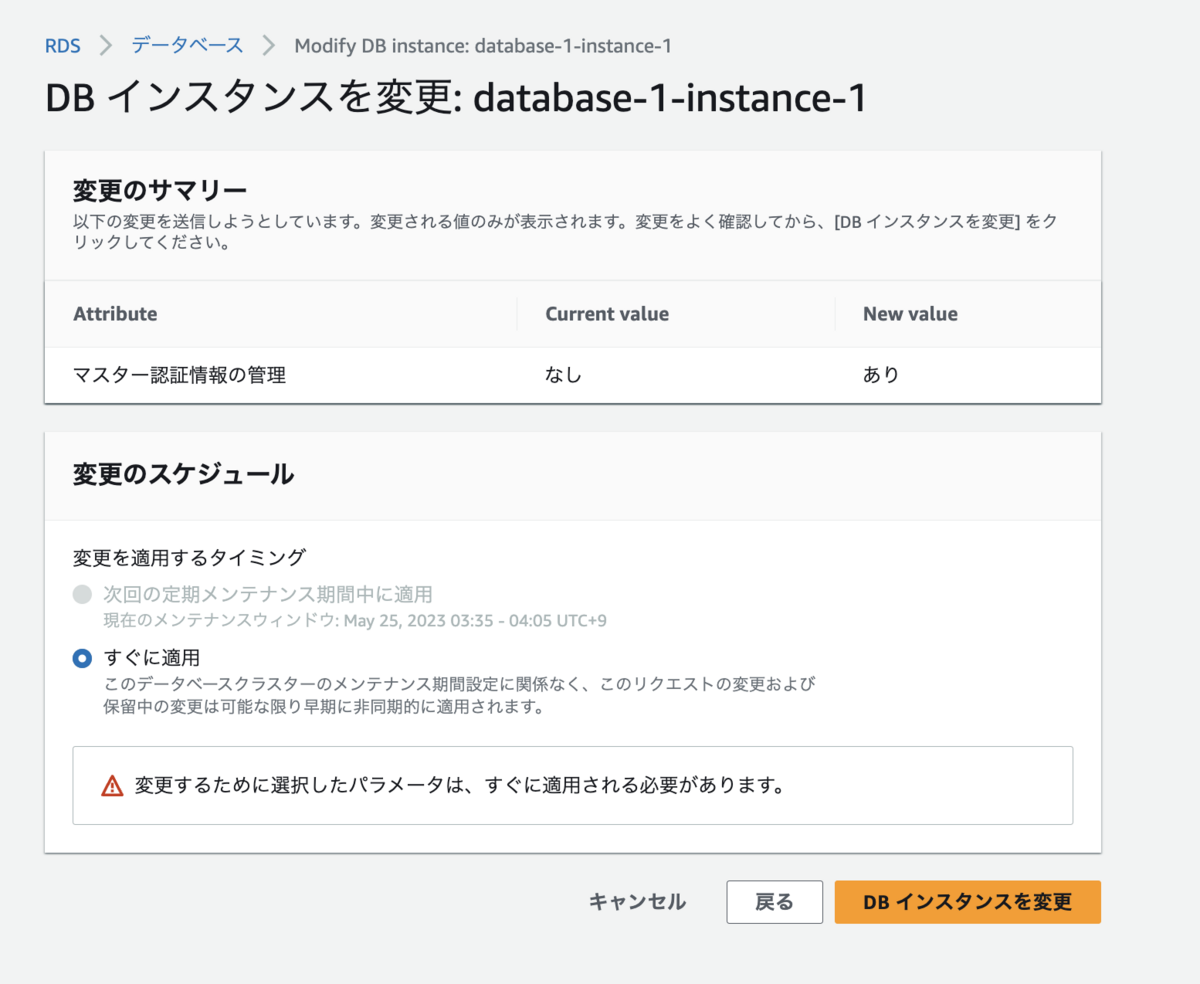Click the Current value column header
The image size is (1200, 984).
[x=607, y=314]
